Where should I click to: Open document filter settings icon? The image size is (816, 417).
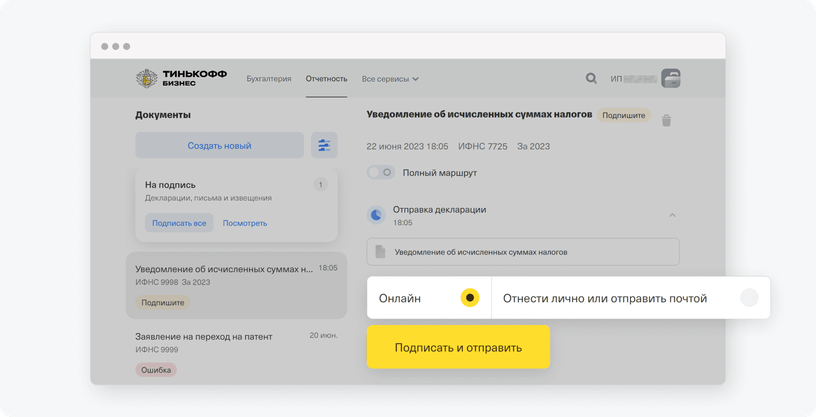click(324, 145)
